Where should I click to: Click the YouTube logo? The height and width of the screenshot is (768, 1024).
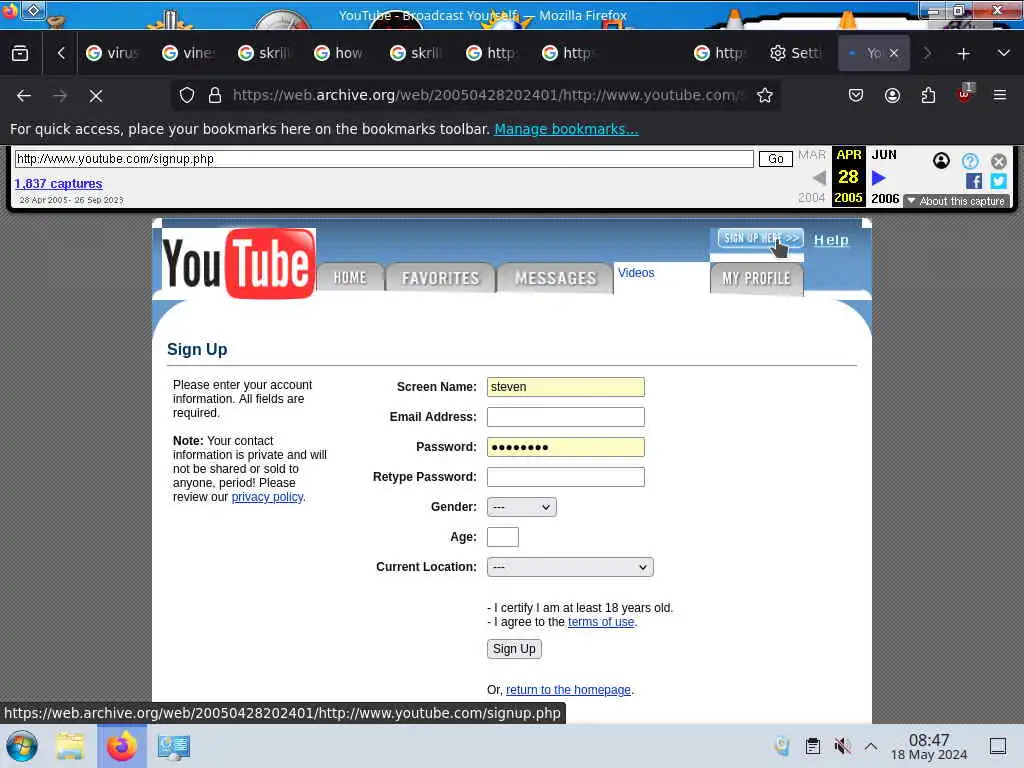click(238, 263)
